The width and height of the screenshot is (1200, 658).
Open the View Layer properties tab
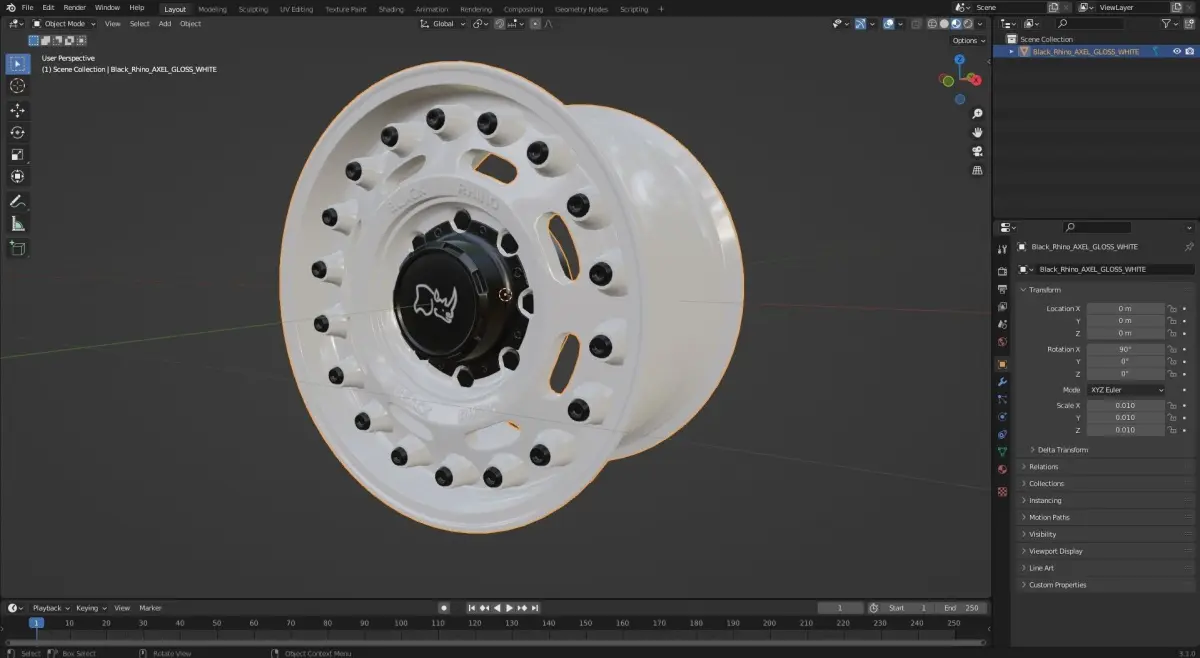(1002, 307)
